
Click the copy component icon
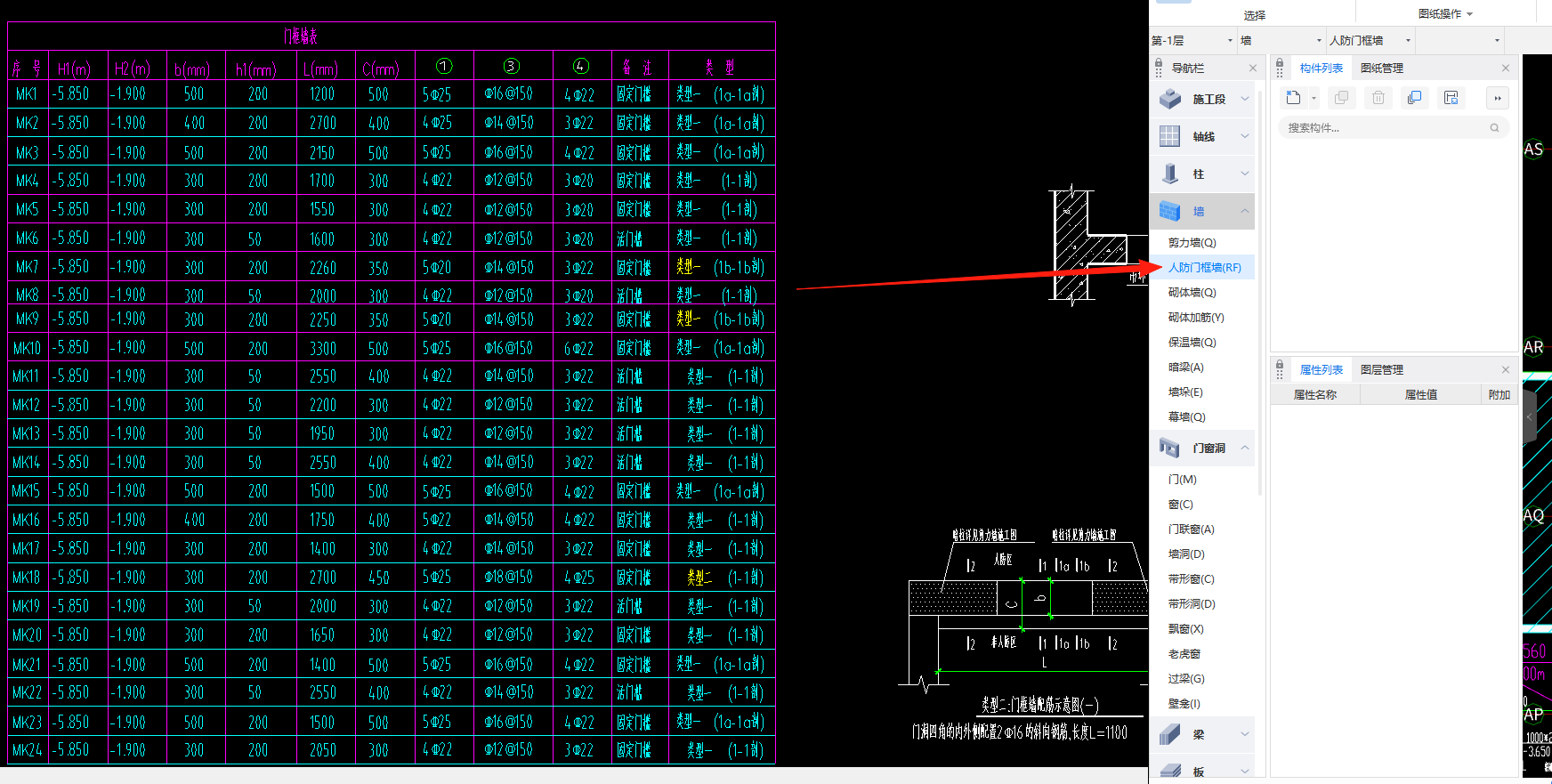coord(1341,98)
